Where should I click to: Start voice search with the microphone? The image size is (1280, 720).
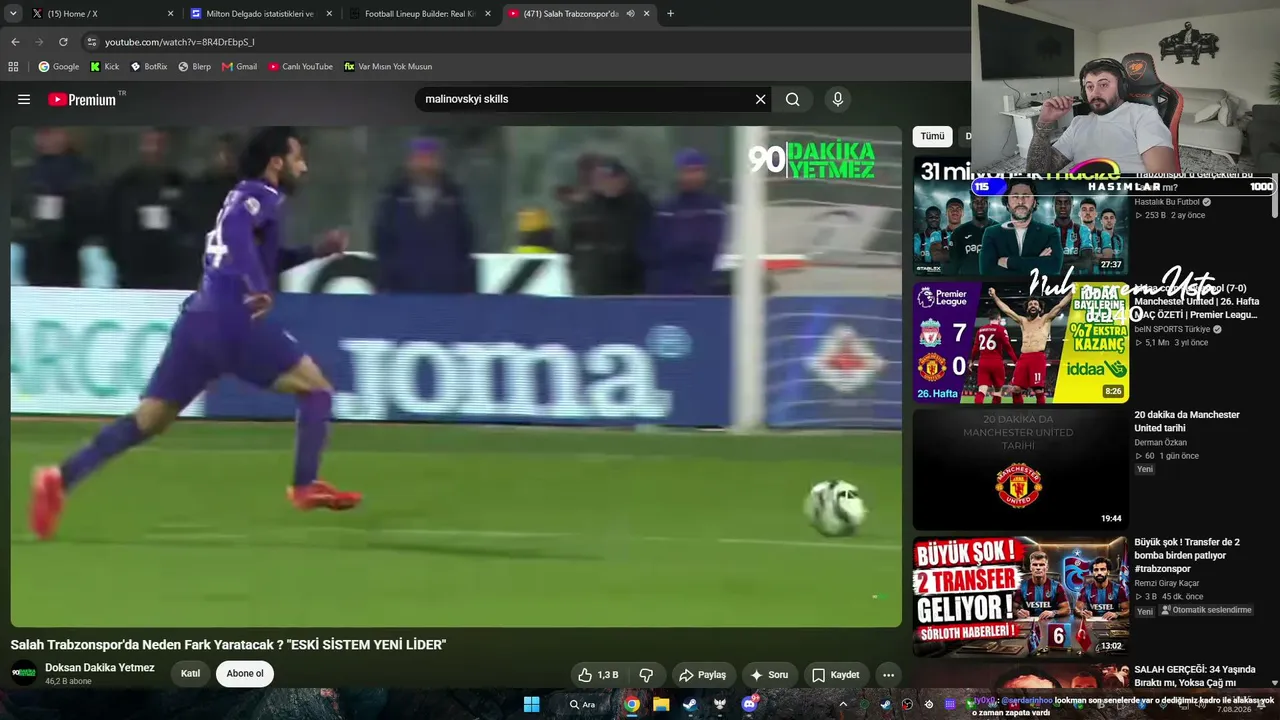pyautogui.click(x=838, y=99)
